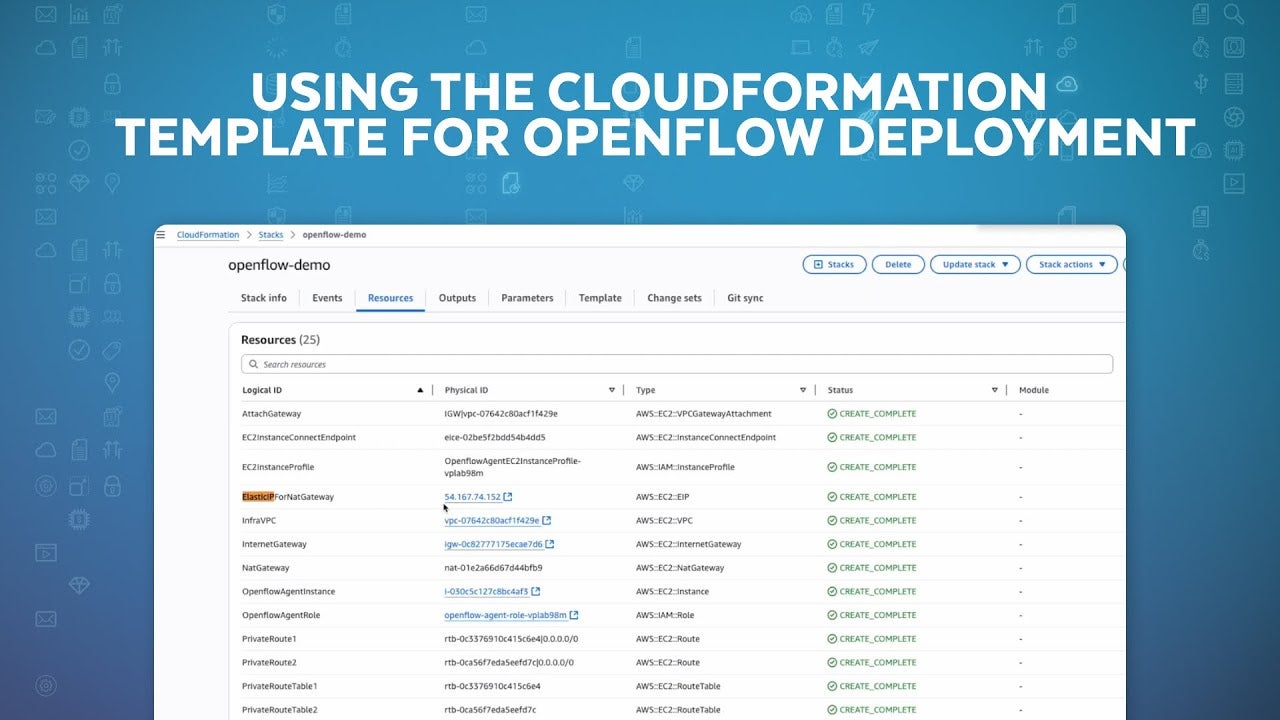Open the navigation sidebar menu icon
Screen dimensions: 1280x720
point(161,234)
